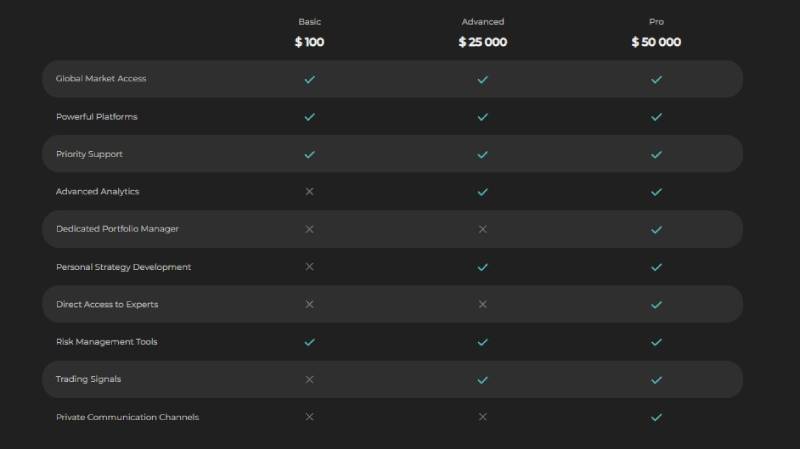This screenshot has width=800, height=449.
Task: Click the Trading Signals feature label
Action: coord(88,379)
